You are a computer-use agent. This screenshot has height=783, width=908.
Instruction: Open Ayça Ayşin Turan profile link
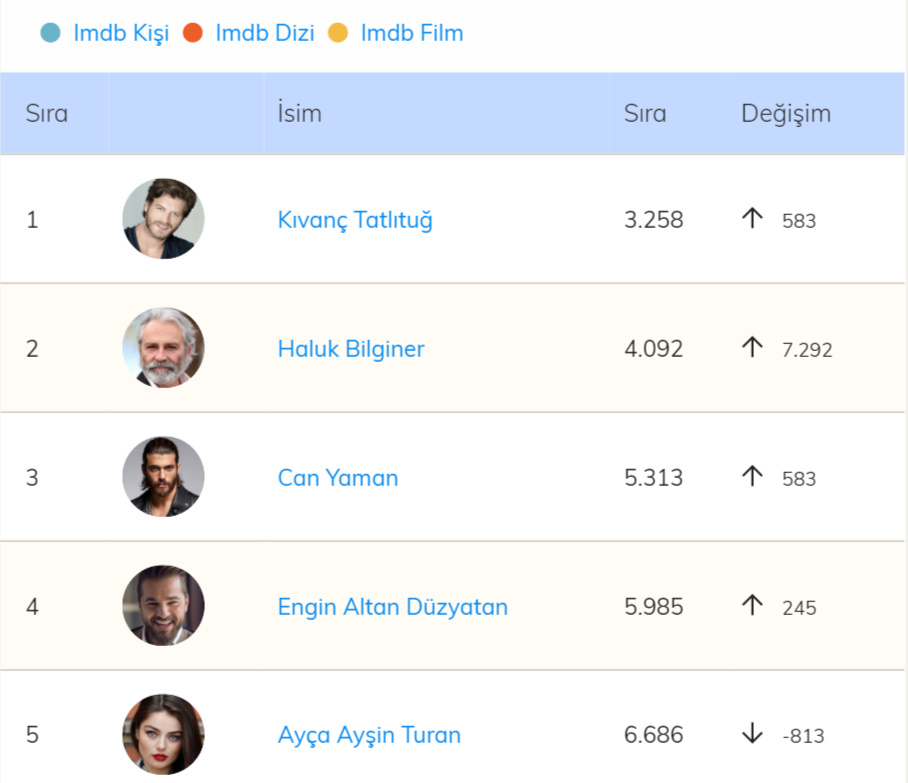pyautogui.click(x=369, y=735)
